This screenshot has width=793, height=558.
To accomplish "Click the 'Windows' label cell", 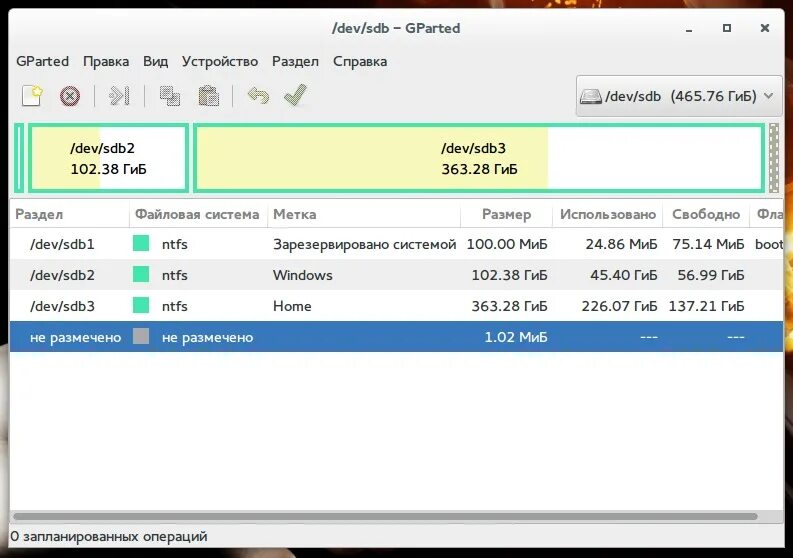I will (302, 275).
